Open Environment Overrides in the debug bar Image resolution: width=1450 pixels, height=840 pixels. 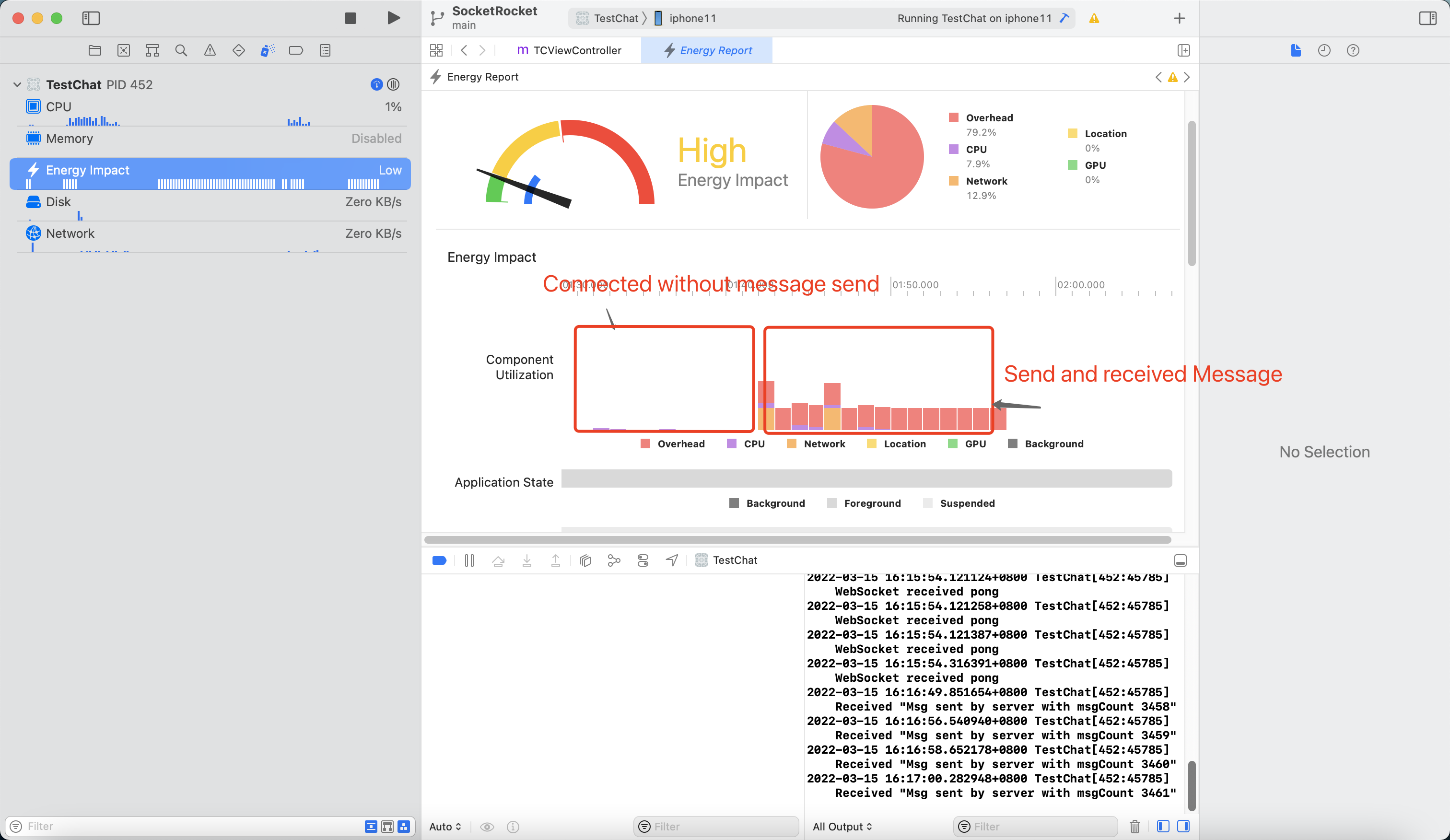coord(643,560)
